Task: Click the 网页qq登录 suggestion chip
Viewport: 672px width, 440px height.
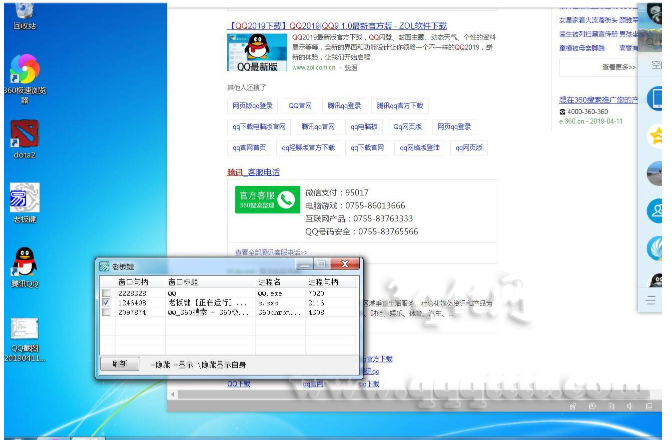Action: 454,126
